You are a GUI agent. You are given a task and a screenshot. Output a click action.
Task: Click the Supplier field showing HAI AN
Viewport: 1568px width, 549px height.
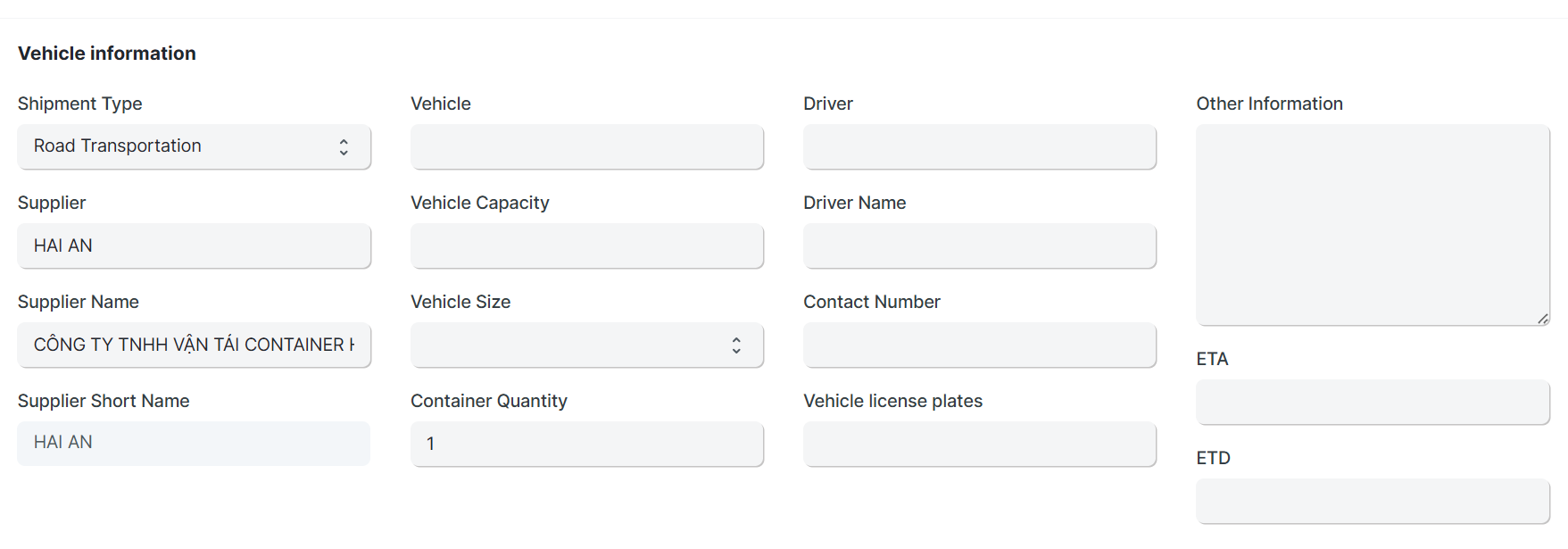[x=194, y=246]
